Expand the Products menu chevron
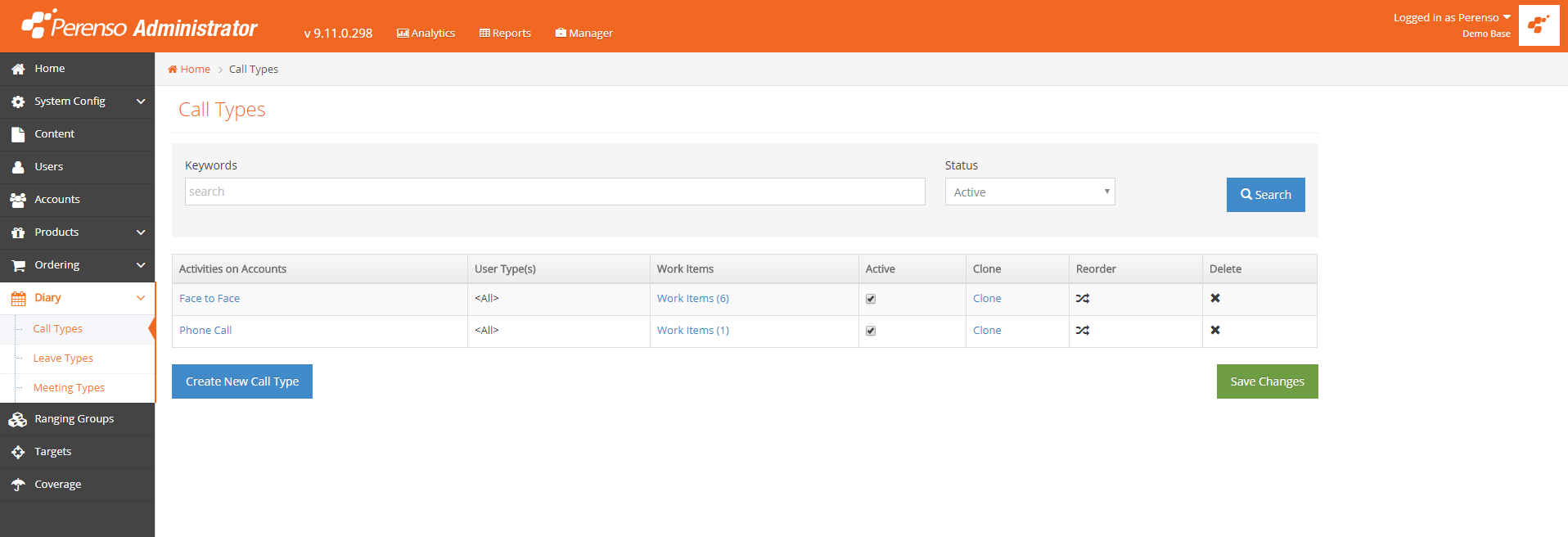The height and width of the screenshot is (537, 1568). coord(141,232)
